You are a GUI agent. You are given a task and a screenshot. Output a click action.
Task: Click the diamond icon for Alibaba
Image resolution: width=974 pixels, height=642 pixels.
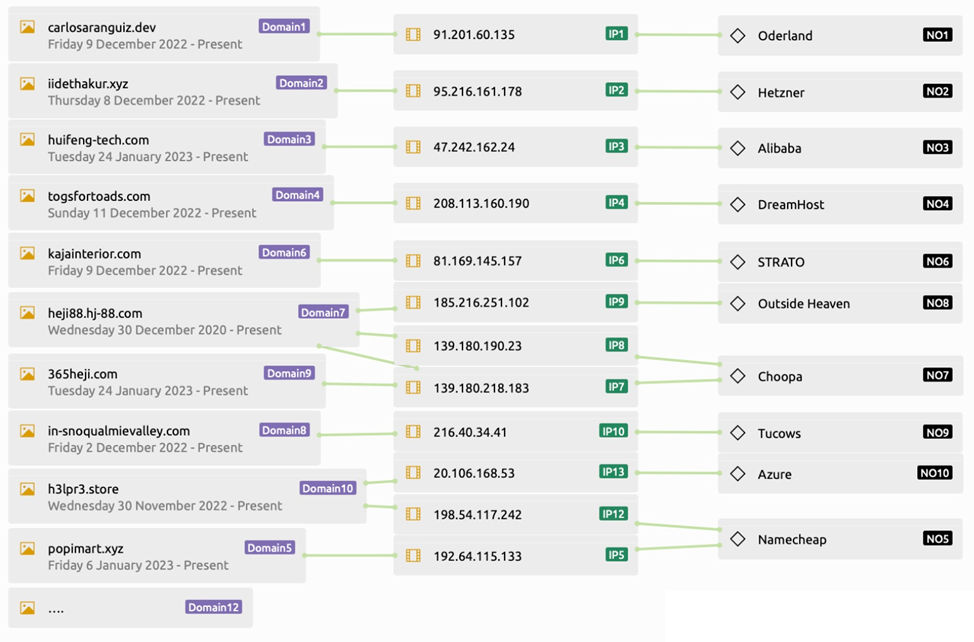pyautogui.click(x=738, y=148)
